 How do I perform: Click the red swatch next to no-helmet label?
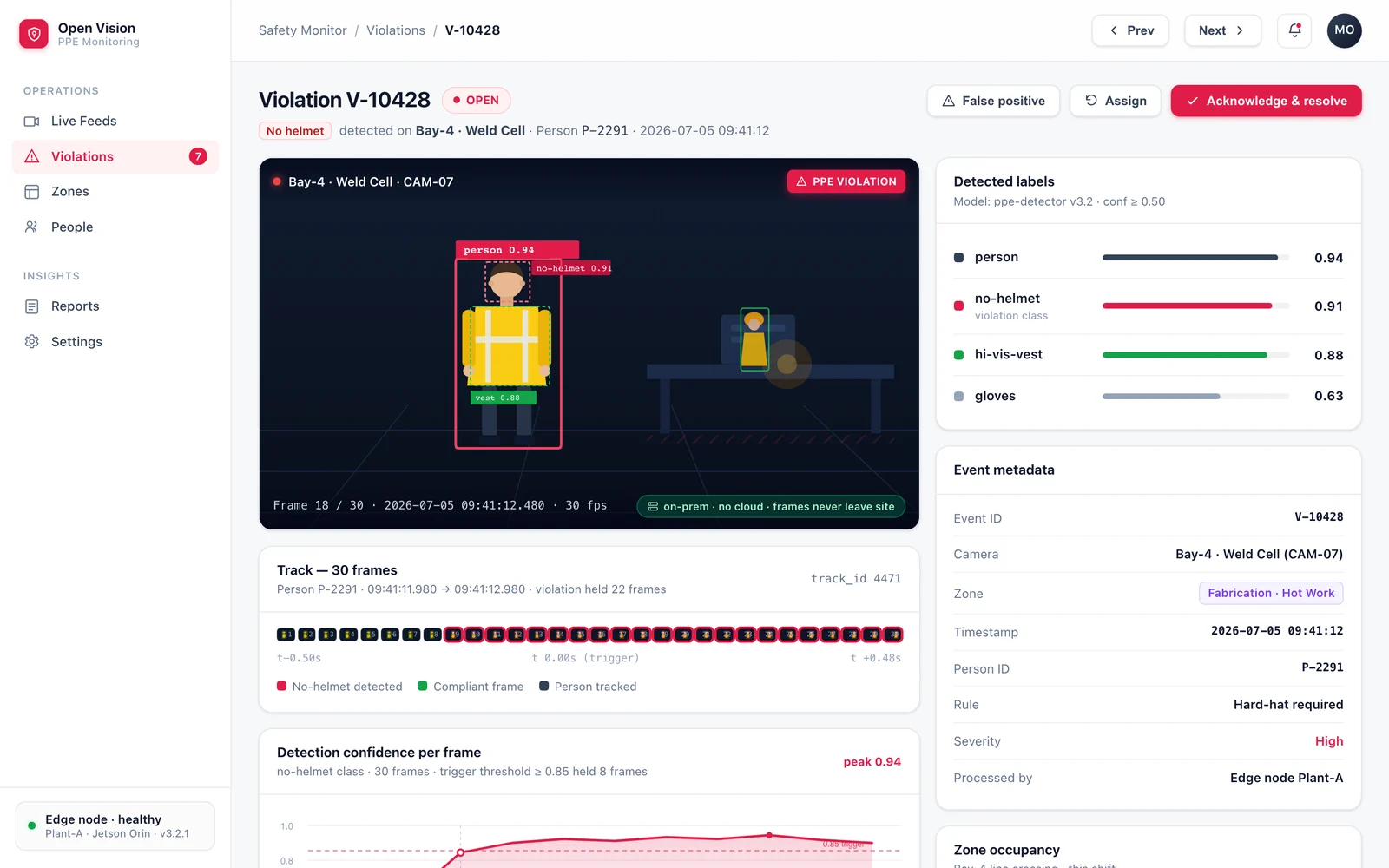958,306
